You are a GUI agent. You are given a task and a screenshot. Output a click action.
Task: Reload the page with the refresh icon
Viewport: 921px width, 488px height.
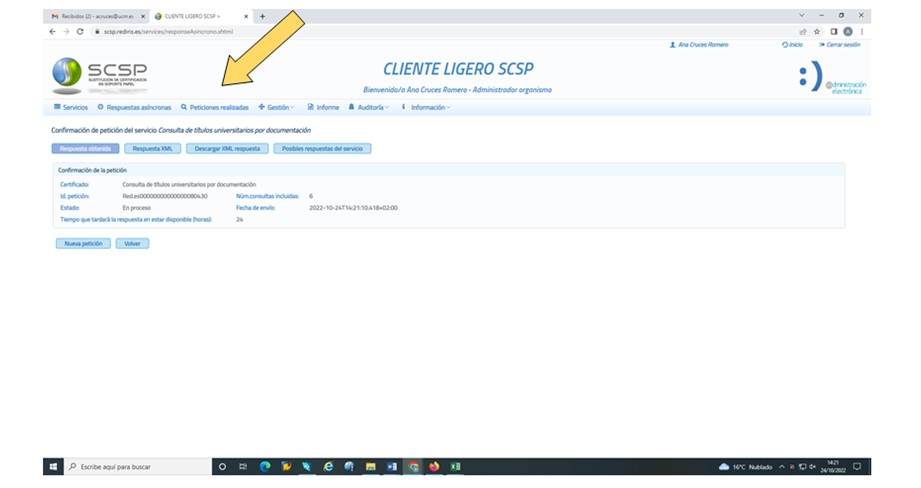point(80,32)
